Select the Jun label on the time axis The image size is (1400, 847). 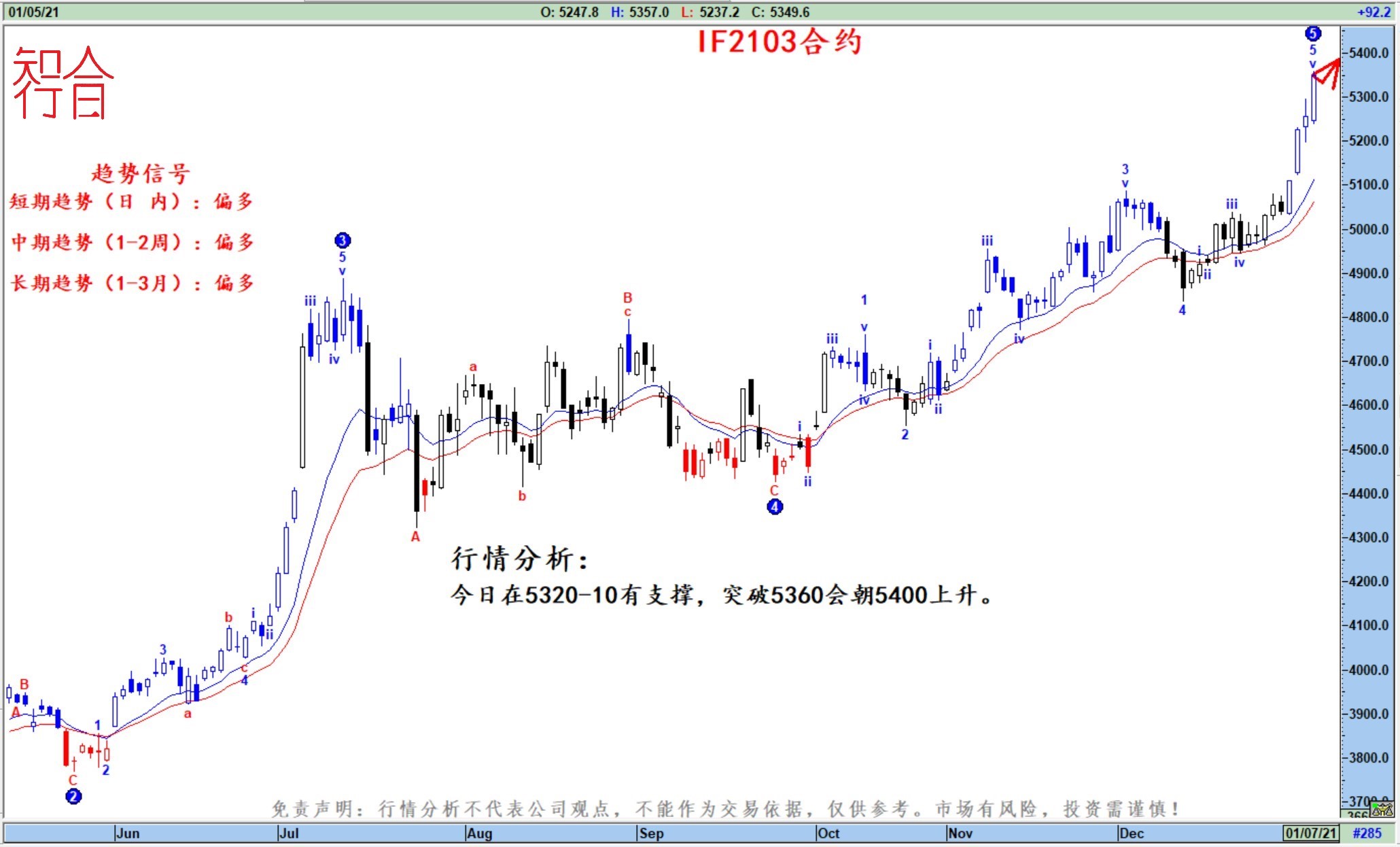(x=127, y=833)
